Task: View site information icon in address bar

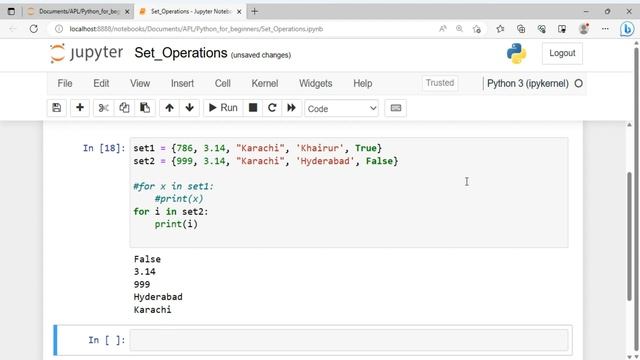Action: 59,29
